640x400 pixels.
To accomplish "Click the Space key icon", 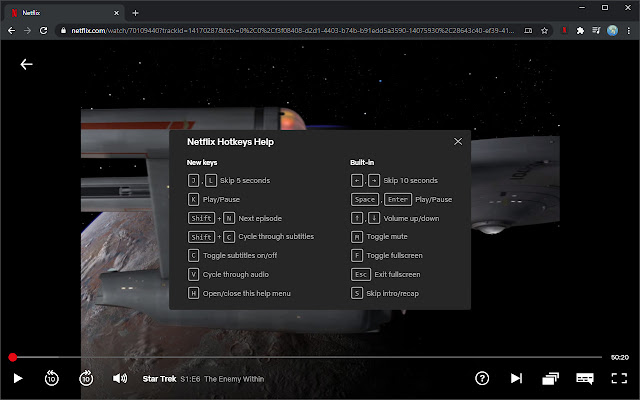I will click(365, 199).
